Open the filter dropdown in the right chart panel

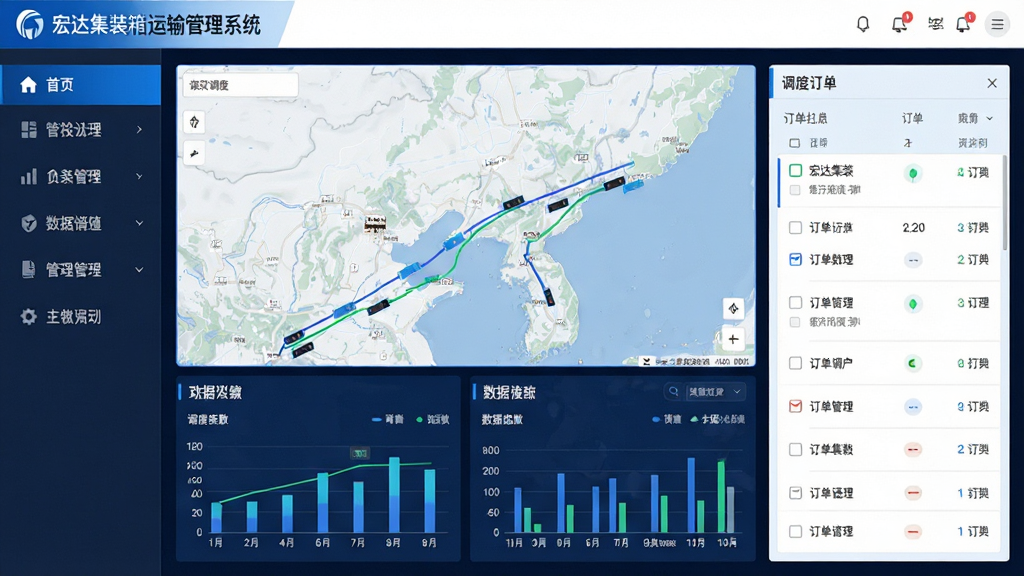pyautogui.click(x=715, y=392)
